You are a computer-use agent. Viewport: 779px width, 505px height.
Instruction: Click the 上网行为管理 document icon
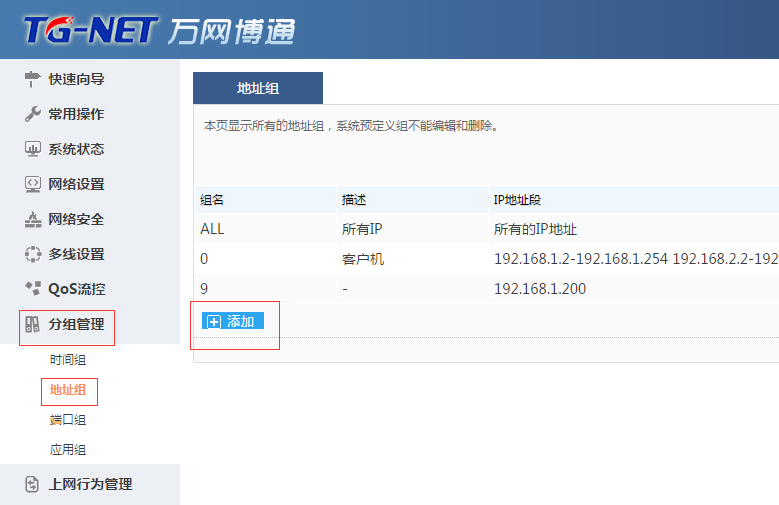click(x=32, y=484)
